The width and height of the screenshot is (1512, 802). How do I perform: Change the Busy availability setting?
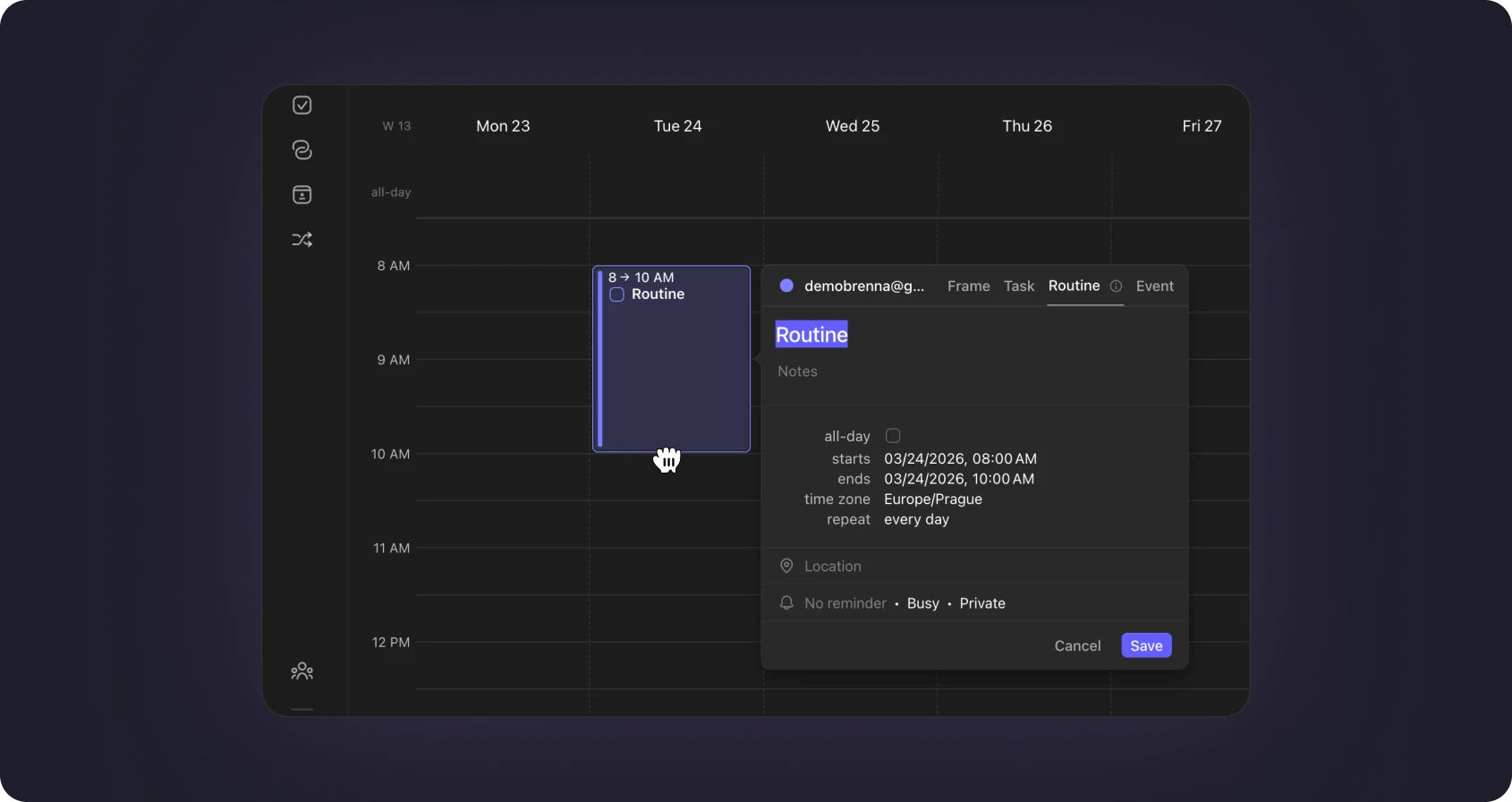tap(923, 603)
